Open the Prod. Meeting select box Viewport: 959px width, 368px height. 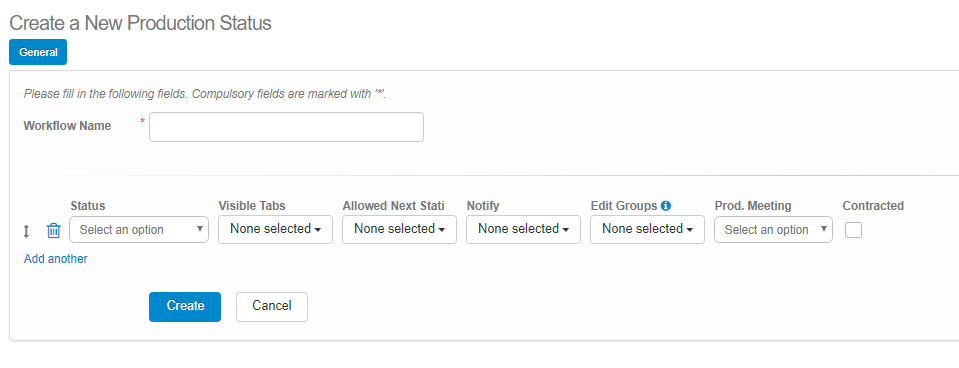(773, 230)
